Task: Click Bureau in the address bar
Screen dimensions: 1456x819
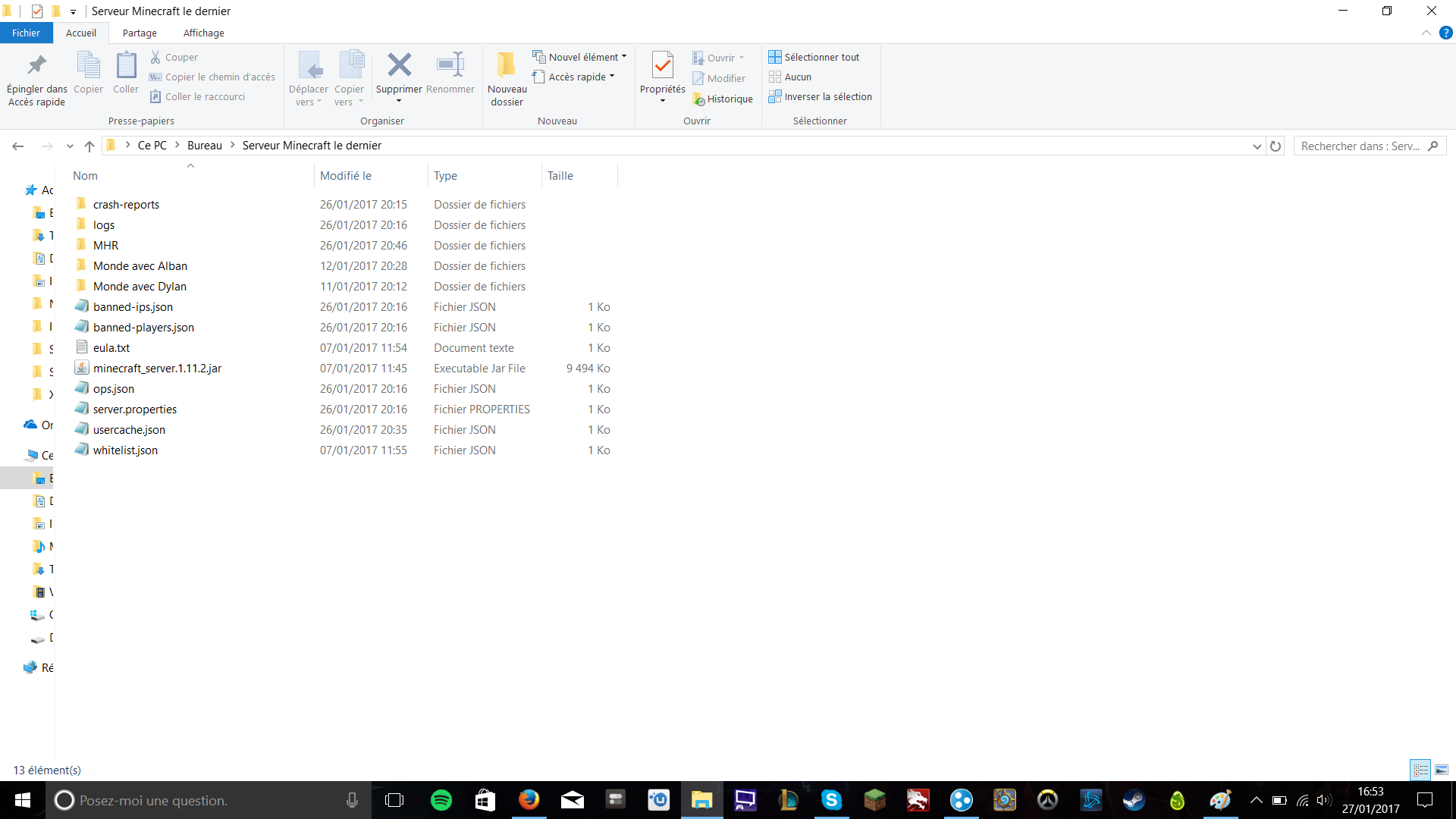Action: [x=205, y=146]
